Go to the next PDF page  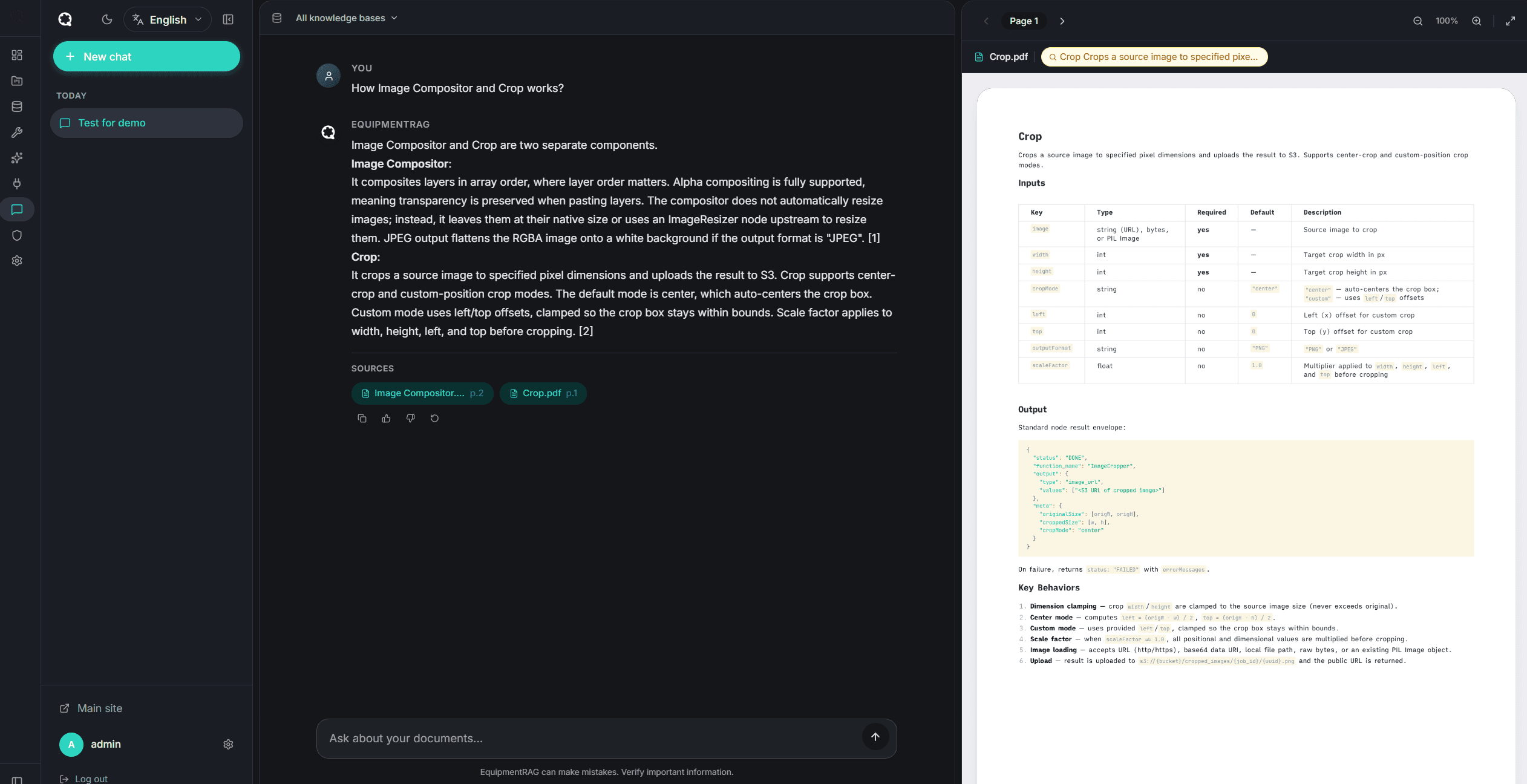click(1062, 21)
